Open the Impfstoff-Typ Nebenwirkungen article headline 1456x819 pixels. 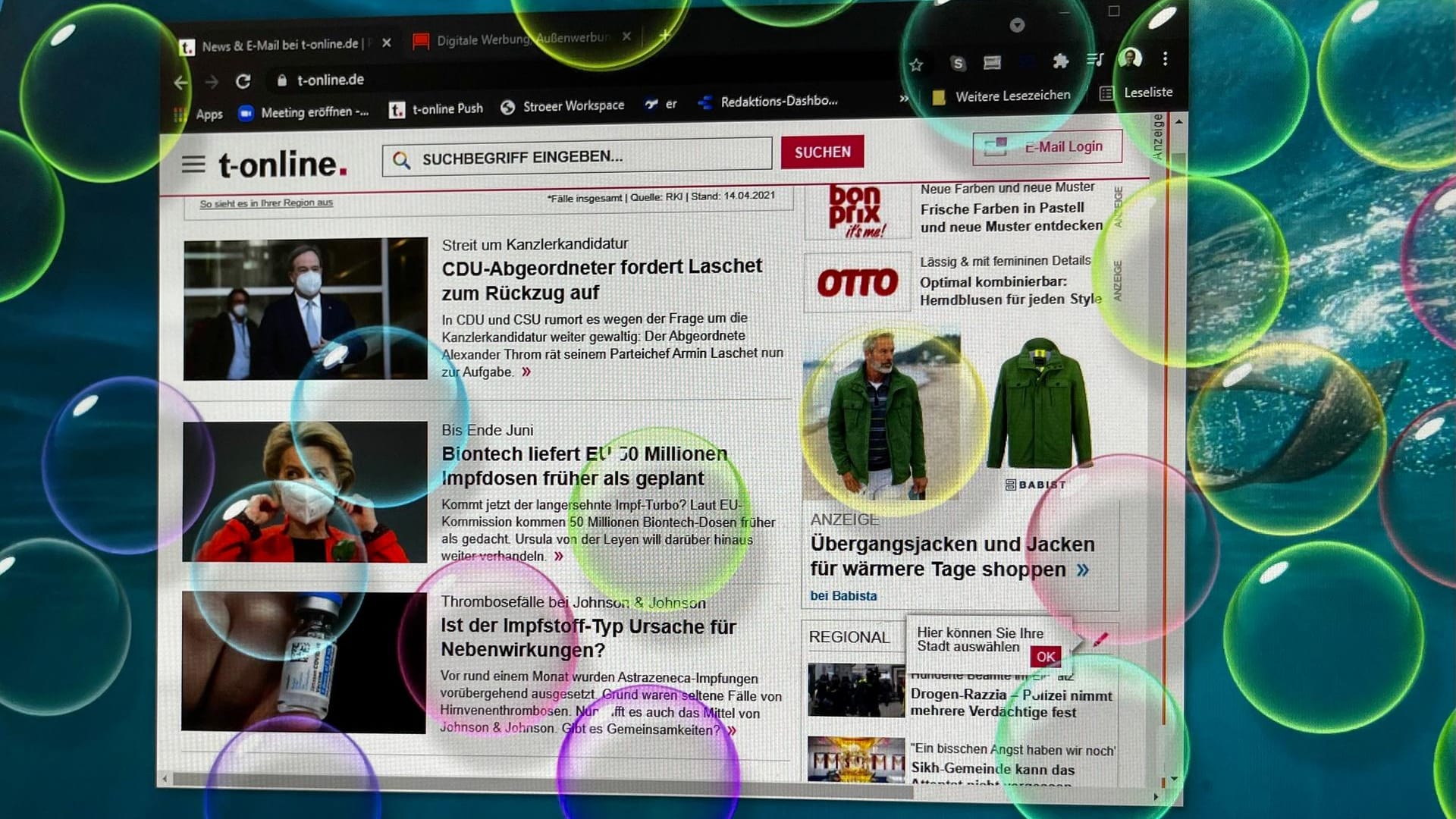click(588, 638)
